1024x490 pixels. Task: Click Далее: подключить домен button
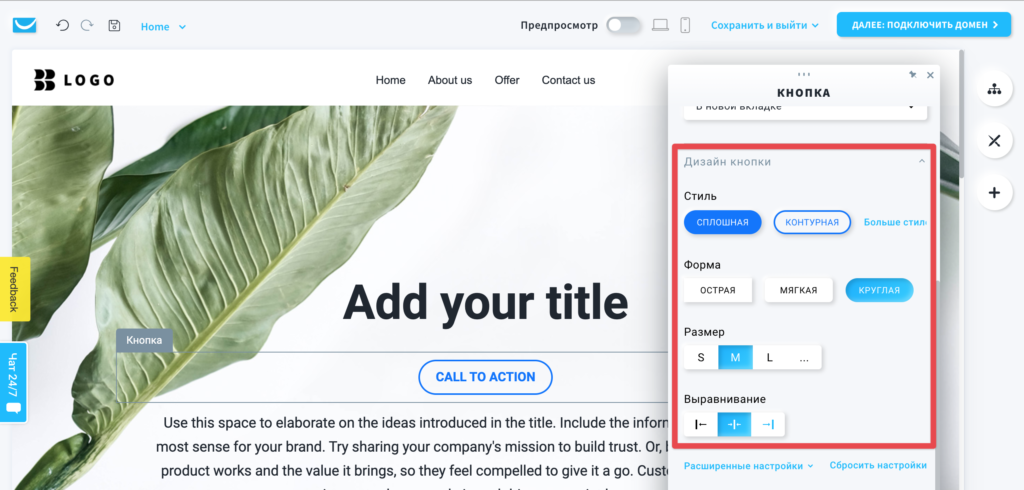(923, 25)
